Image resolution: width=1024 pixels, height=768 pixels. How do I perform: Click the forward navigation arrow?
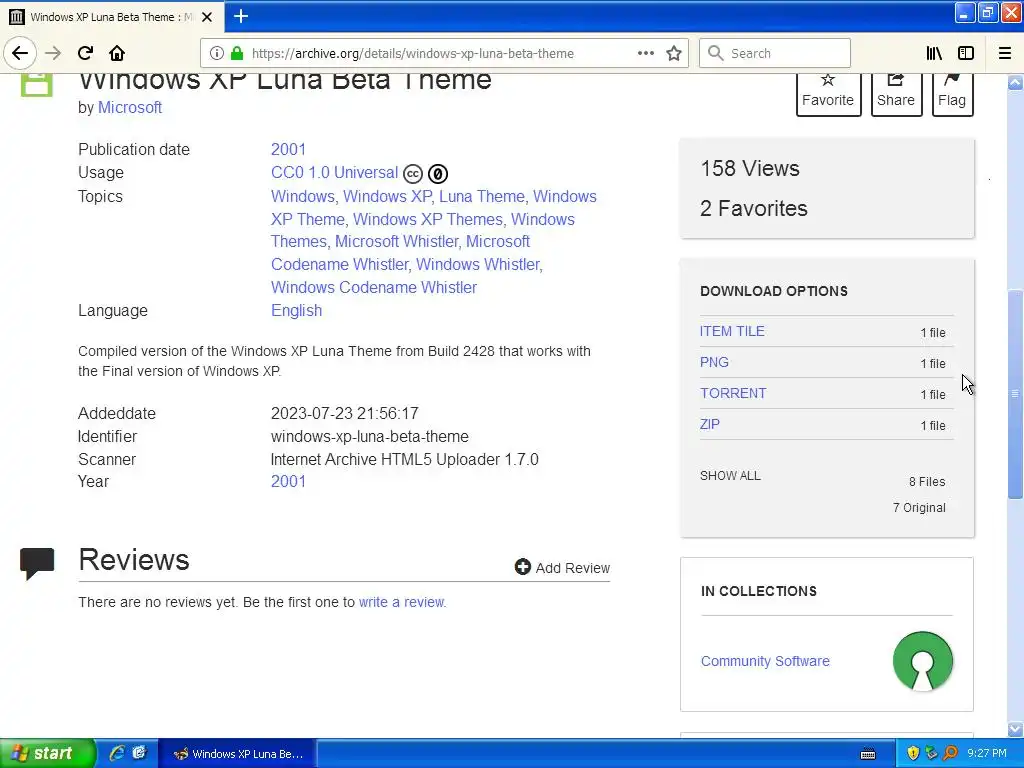point(53,53)
